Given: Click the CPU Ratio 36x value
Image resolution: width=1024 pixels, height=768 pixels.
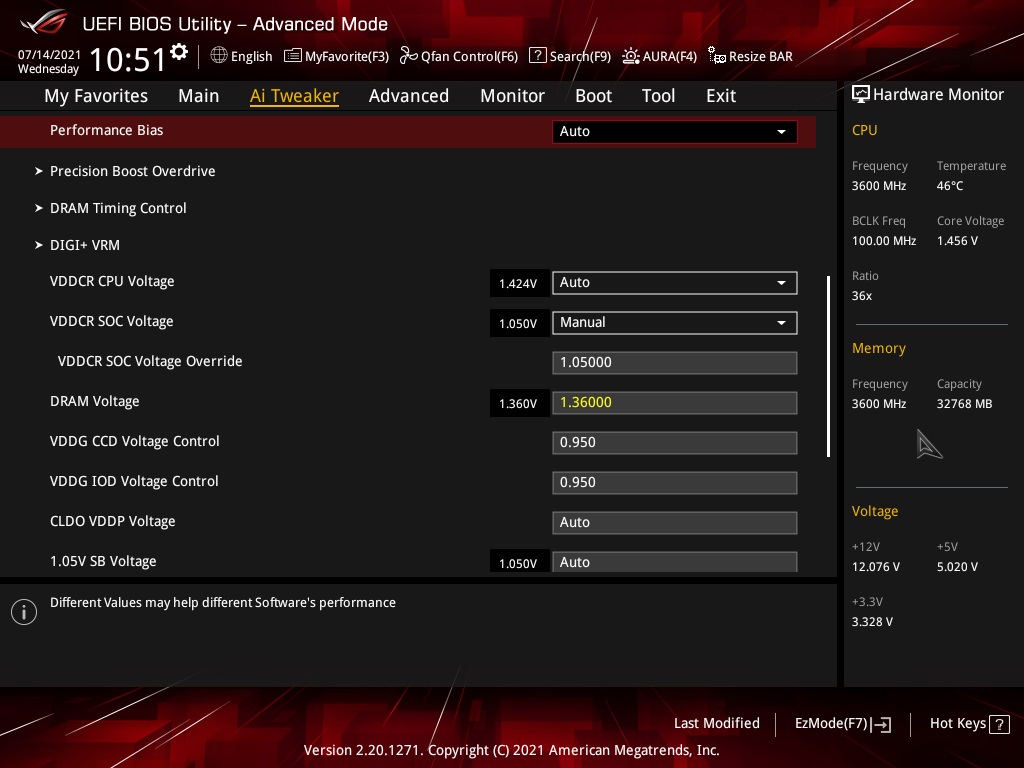Looking at the screenshot, I should tap(862, 296).
